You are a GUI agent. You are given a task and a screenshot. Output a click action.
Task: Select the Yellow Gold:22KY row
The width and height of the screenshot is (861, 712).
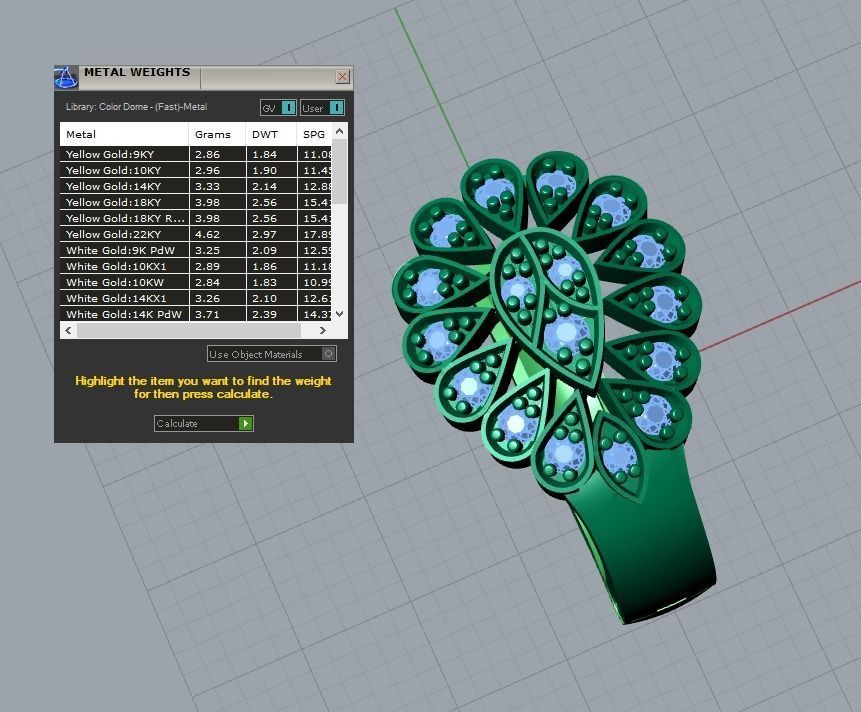point(195,234)
